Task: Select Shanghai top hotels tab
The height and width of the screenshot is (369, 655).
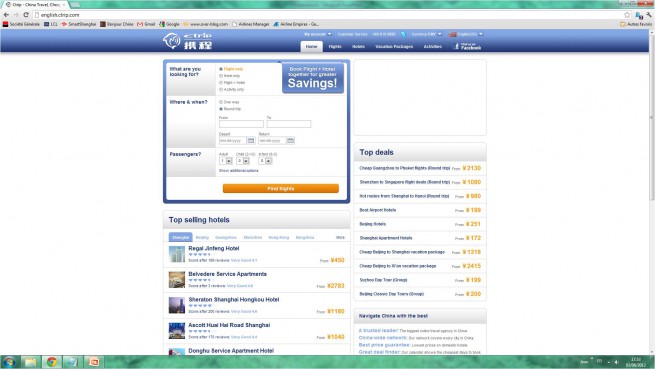Action: point(180,237)
